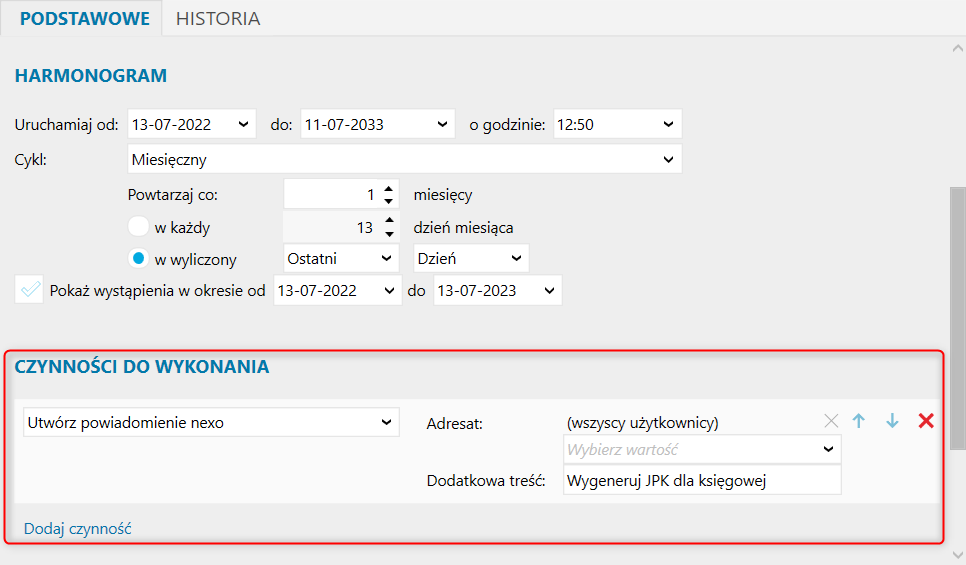Decrease the day of month spinner

pyautogui.click(x=389, y=234)
